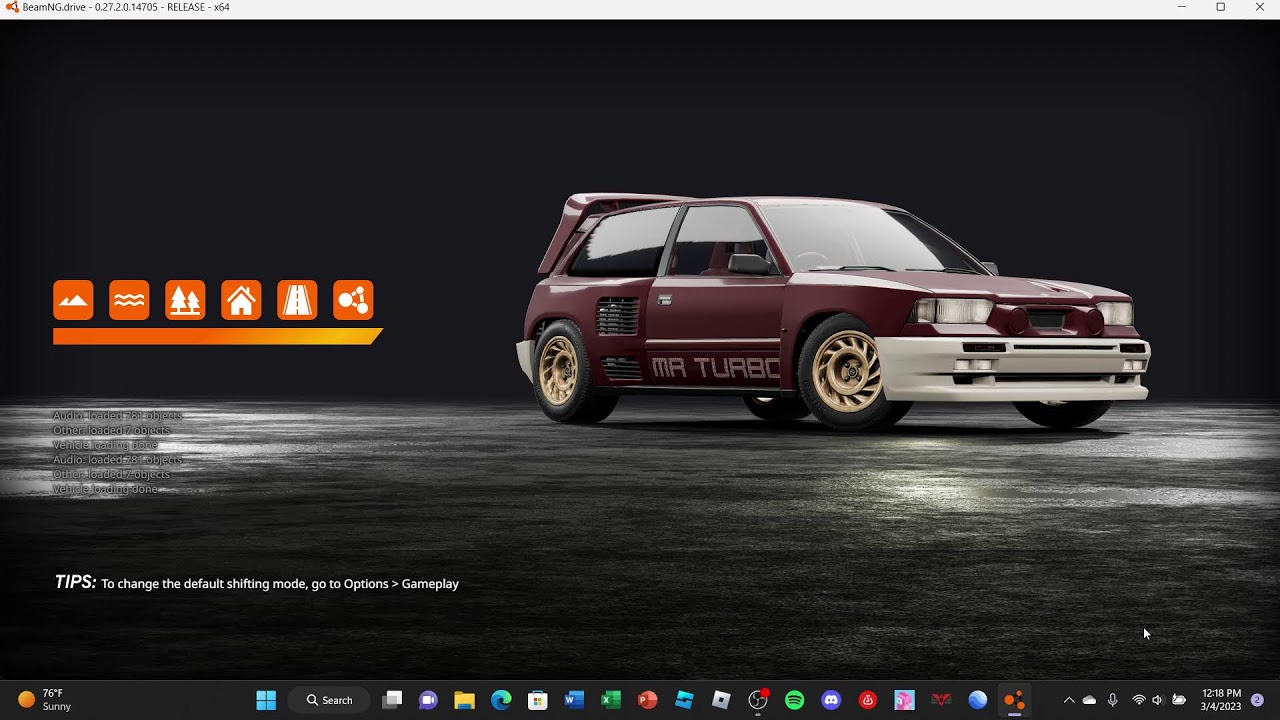Switch to OBS Studio in the taskbar
The height and width of the screenshot is (720, 1280).
(758, 700)
